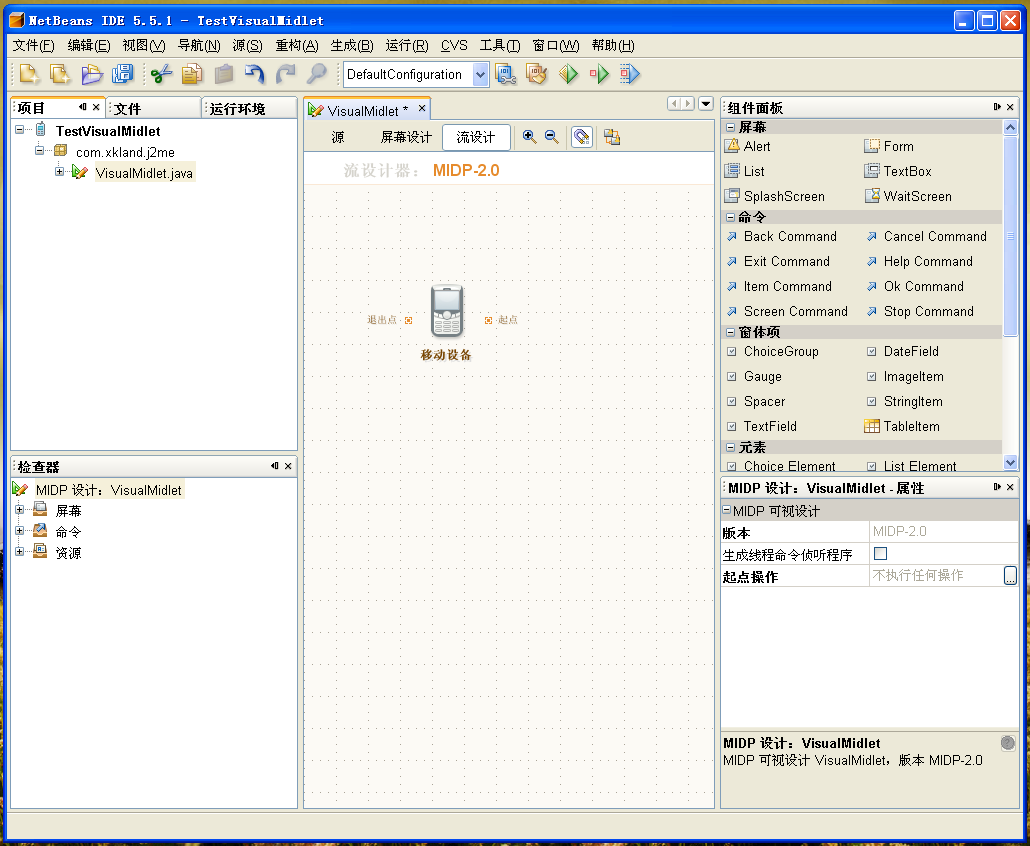Toggle the 生成线程命令侦听程序 checkbox
This screenshot has height=846, width=1030.
click(880, 554)
